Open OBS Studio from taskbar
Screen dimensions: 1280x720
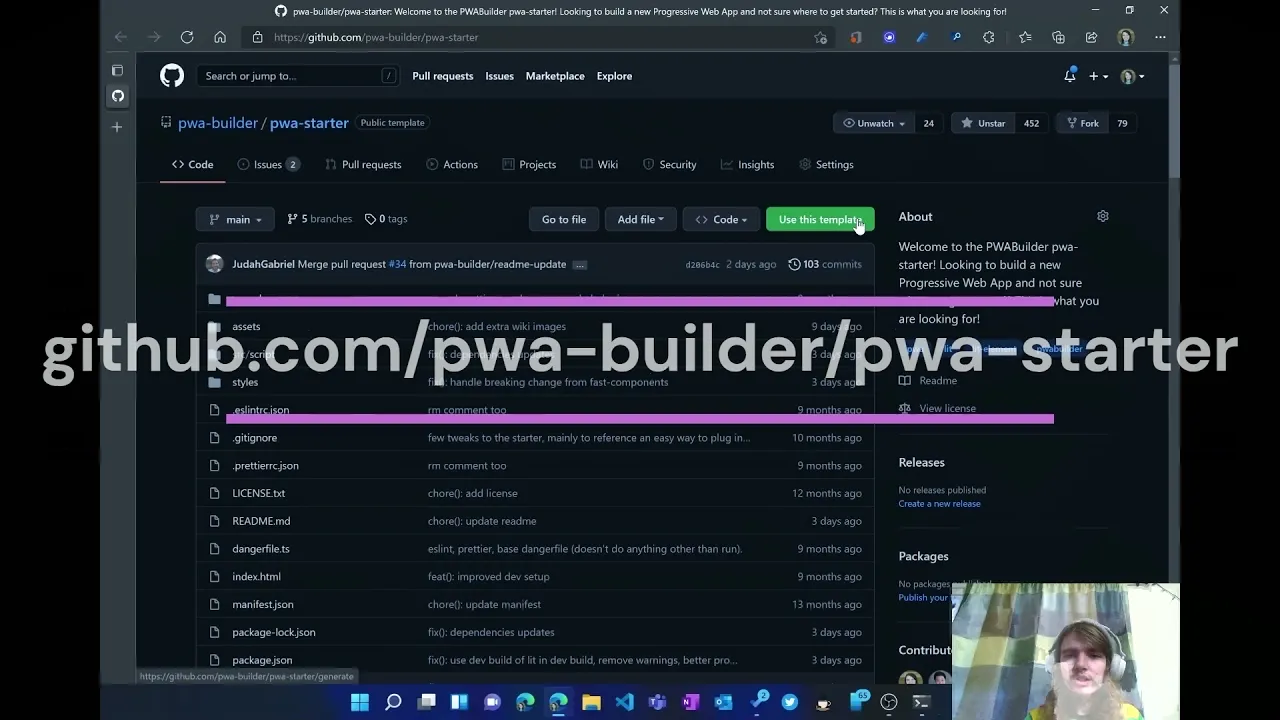point(888,702)
